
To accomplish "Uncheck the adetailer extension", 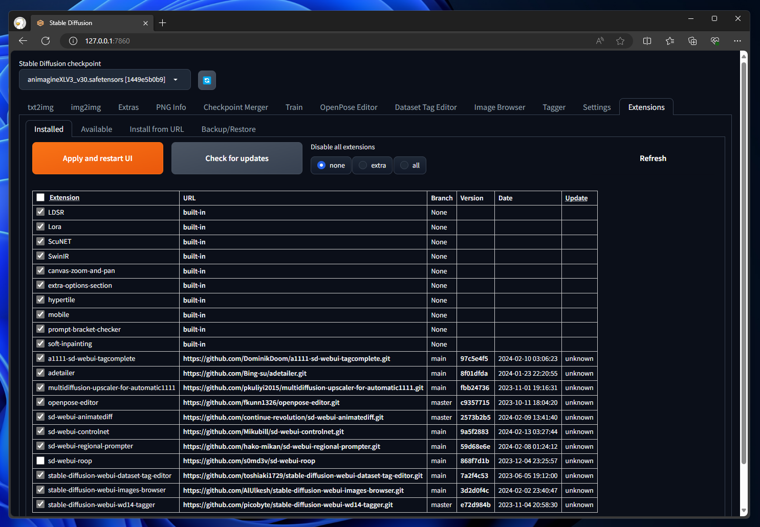I will click(41, 373).
